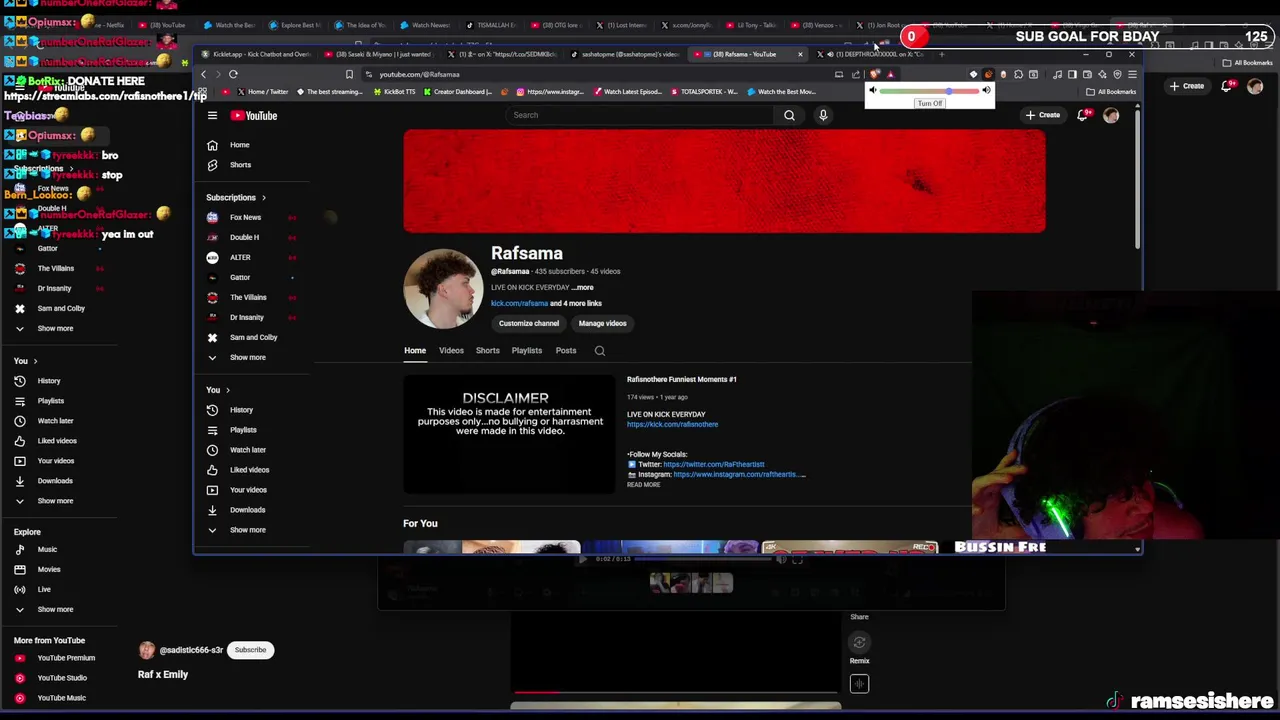
Task: Click the mute speaker icon in volume popup
Action: [872, 91]
